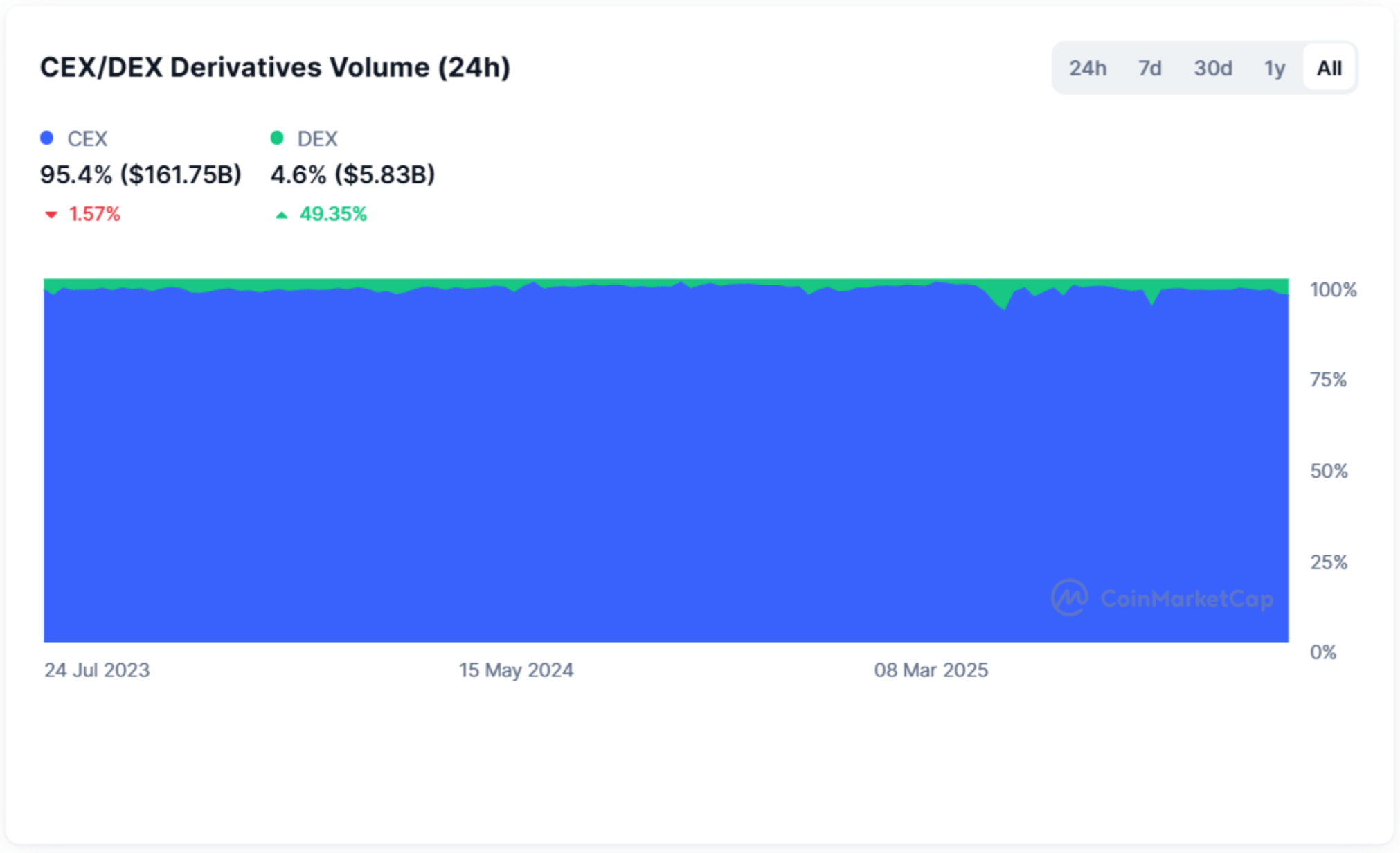Click the All time range tab
The image size is (1400, 853).
[x=1329, y=68]
